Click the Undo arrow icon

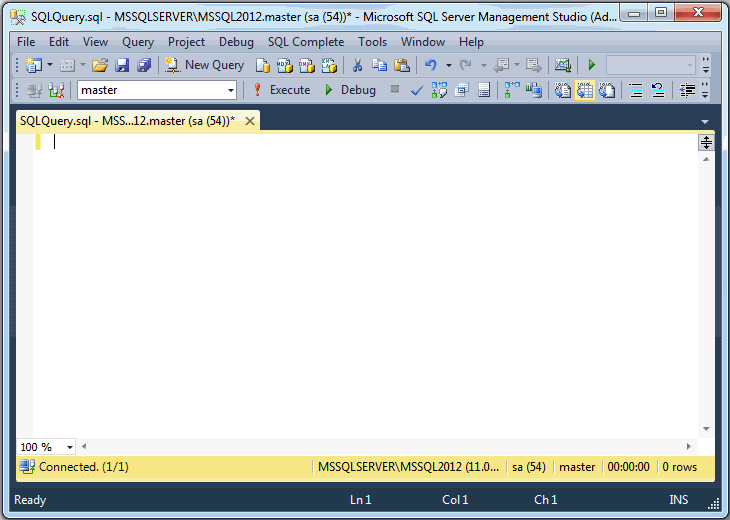point(430,65)
